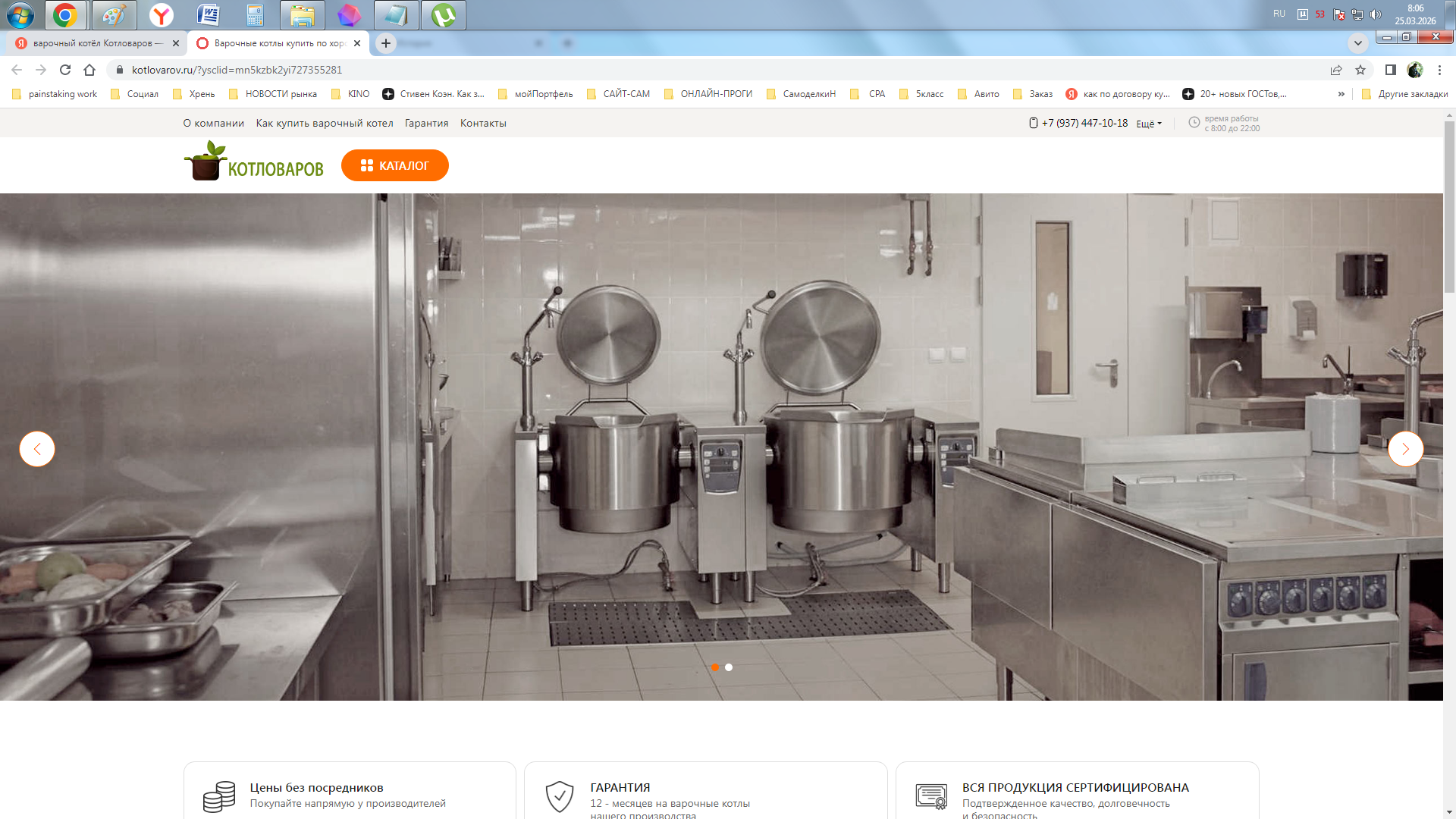Image resolution: width=1456 pixels, height=819 pixels.
Task: Click the browser home icon
Action: [x=89, y=70]
